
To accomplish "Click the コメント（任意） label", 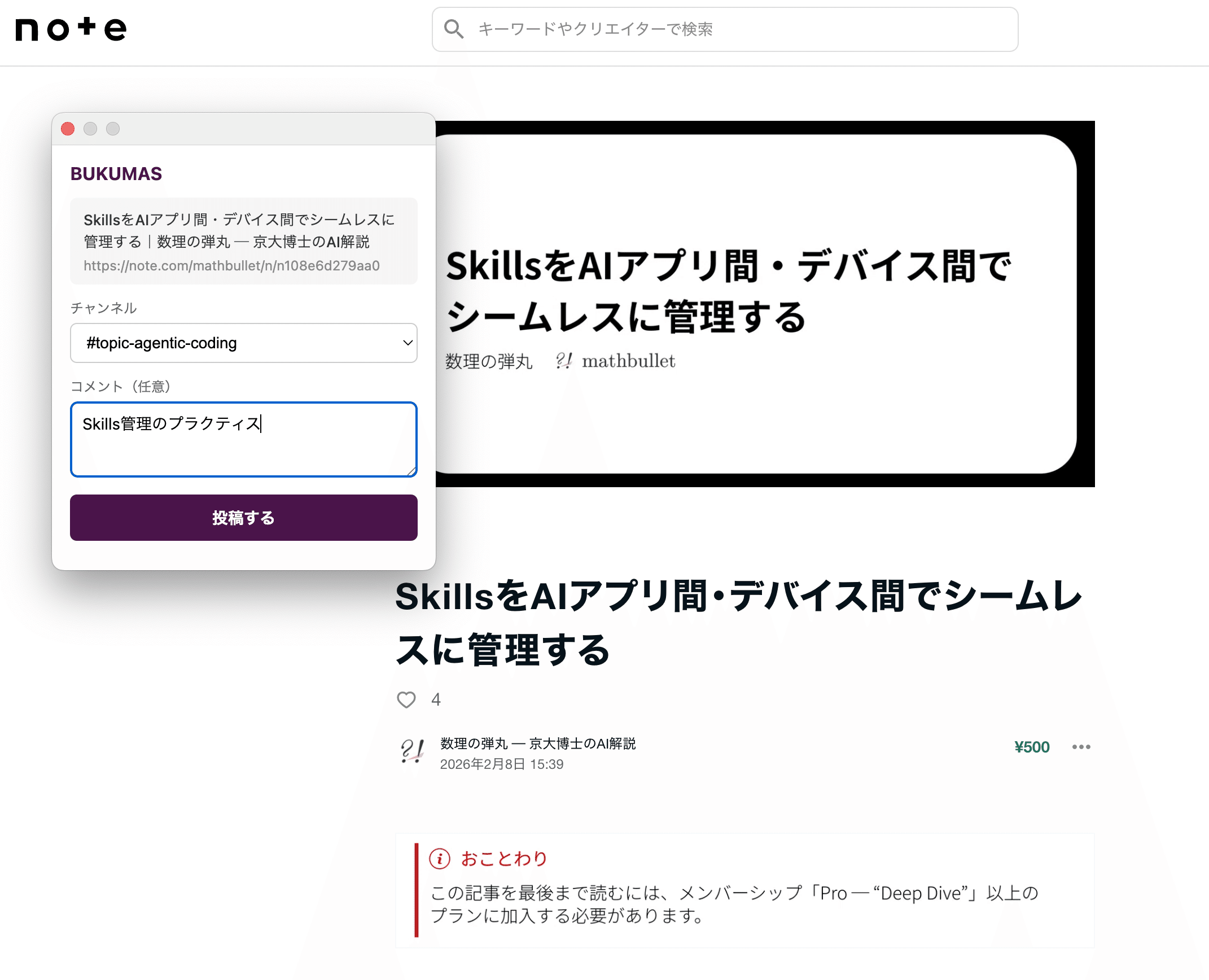I will (120, 386).
